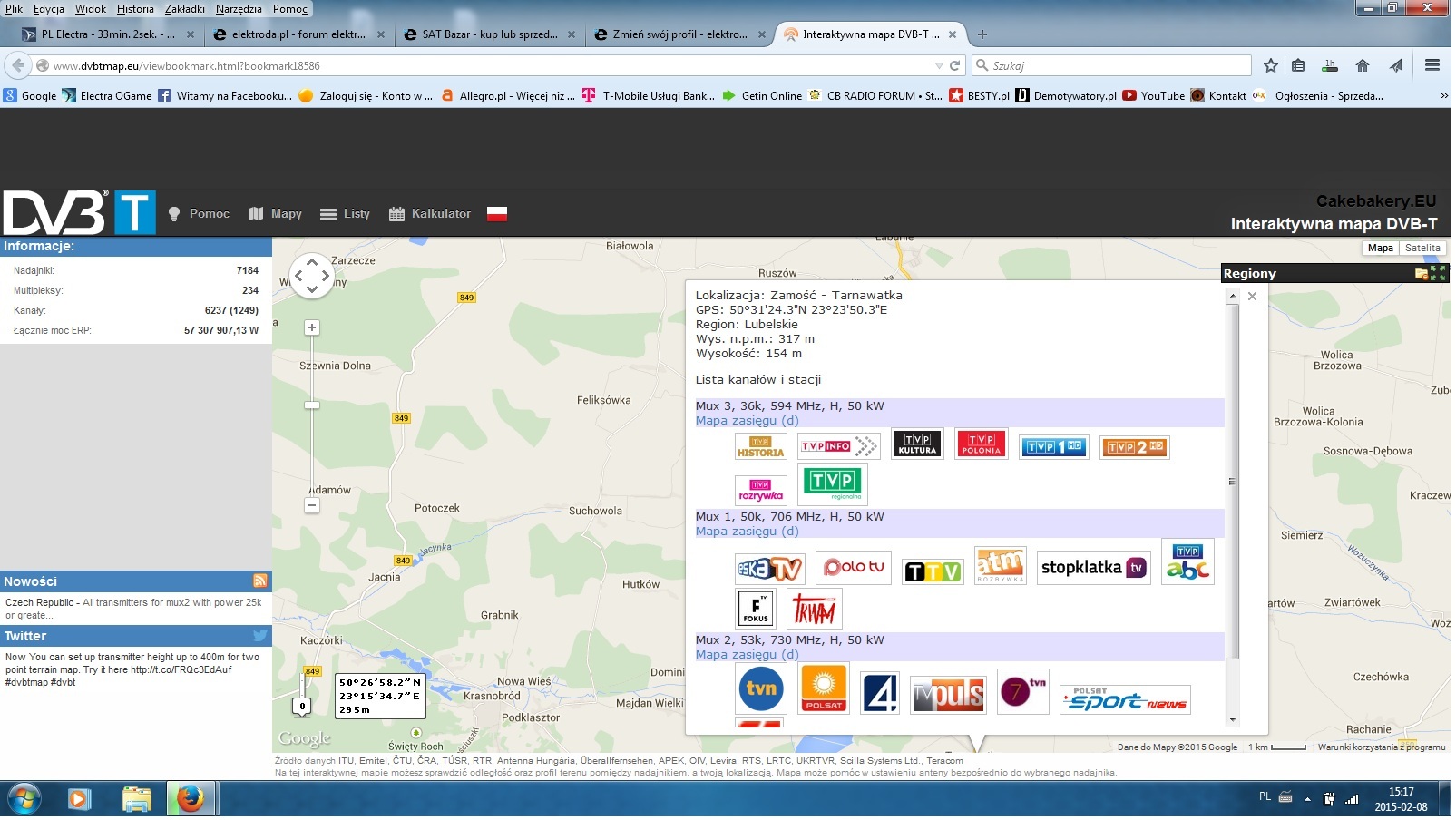Image resolution: width=1456 pixels, height=820 pixels.
Task: Open the Historia menu
Action: 135,9
